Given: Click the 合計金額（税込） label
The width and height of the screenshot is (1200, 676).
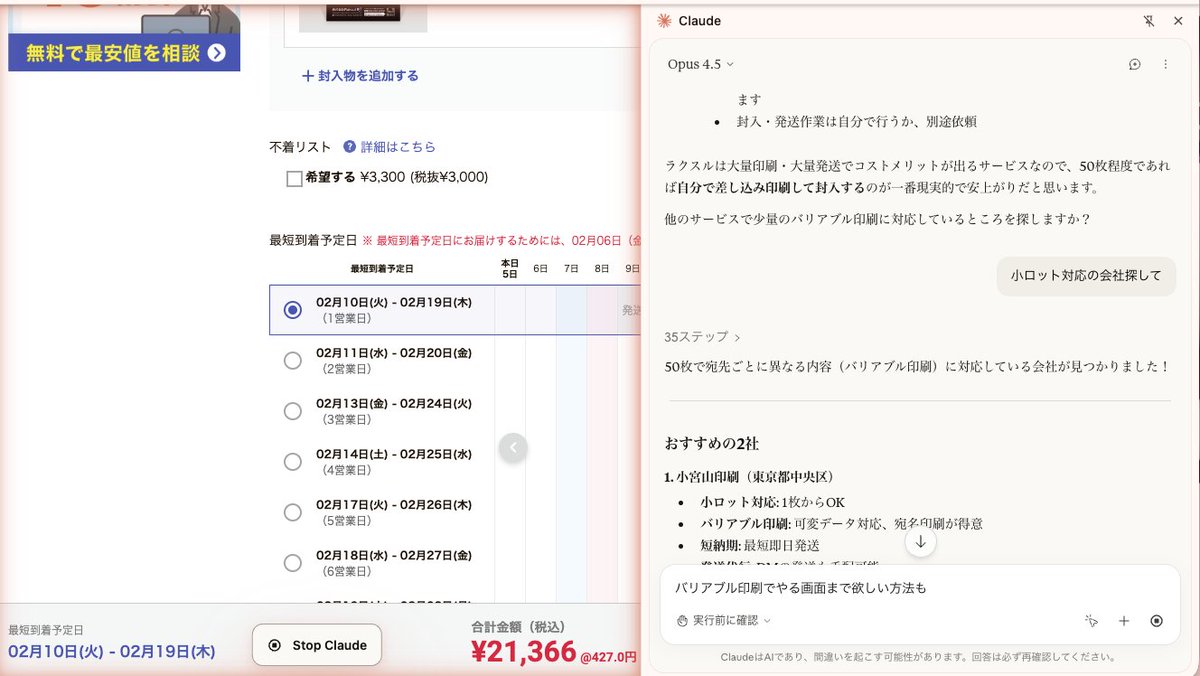Looking at the screenshot, I should (519, 627).
